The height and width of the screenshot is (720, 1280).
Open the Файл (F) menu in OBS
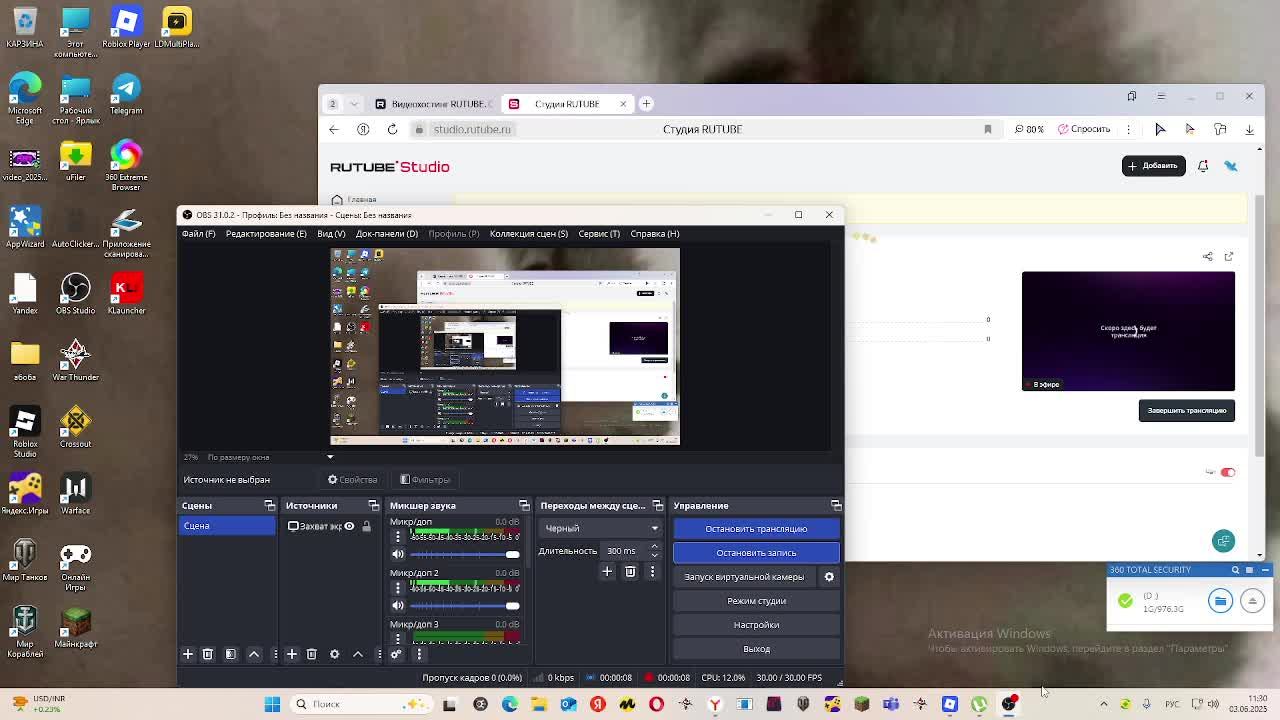198,234
